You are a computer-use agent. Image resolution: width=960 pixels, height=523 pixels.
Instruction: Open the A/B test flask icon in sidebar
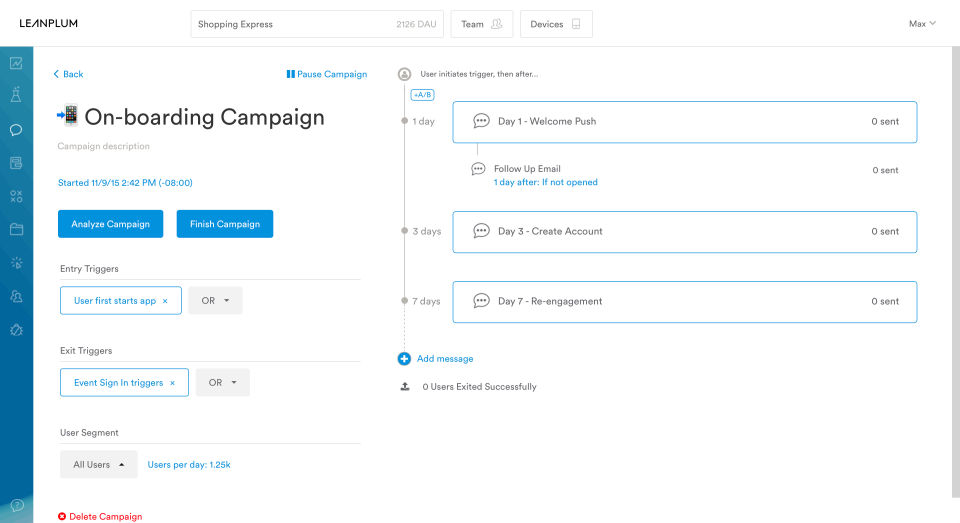pos(16,96)
